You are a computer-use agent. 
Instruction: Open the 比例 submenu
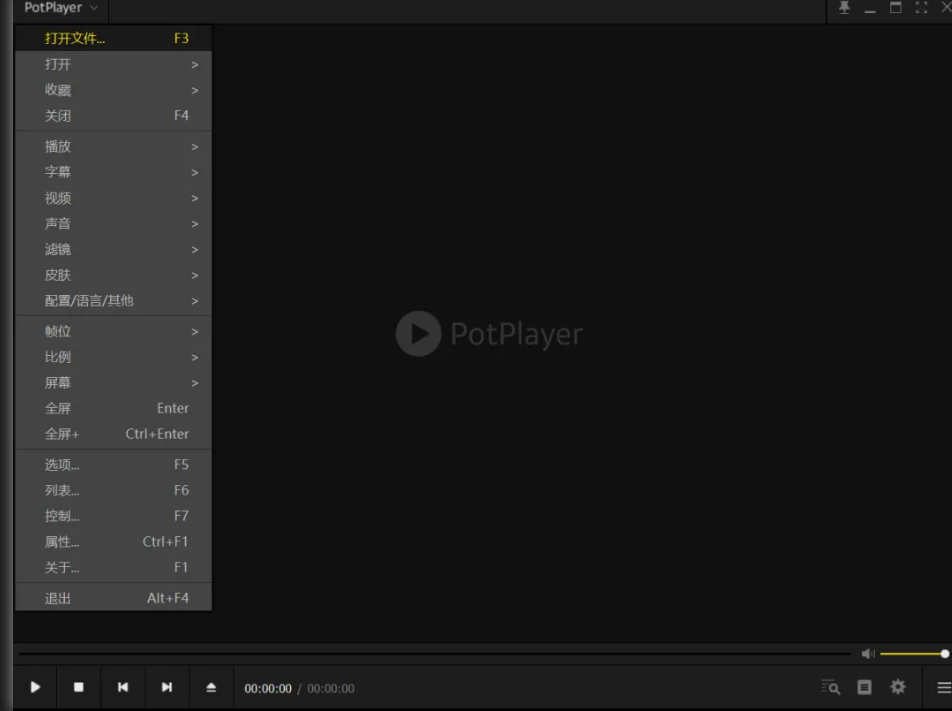(114, 357)
